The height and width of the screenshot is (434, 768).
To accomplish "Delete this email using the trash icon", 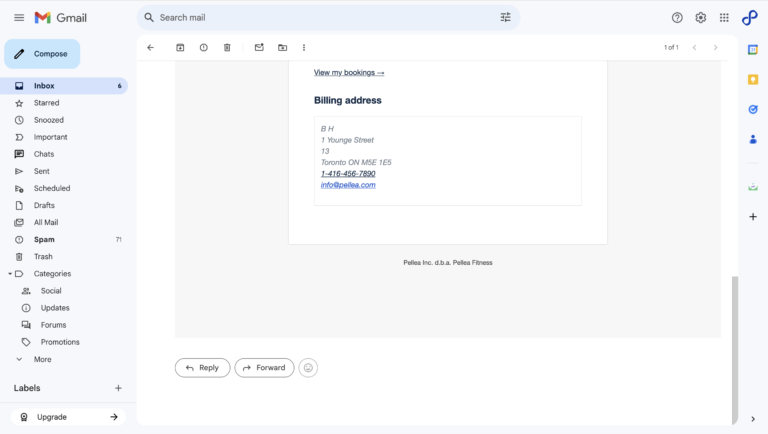I will click(x=227, y=47).
